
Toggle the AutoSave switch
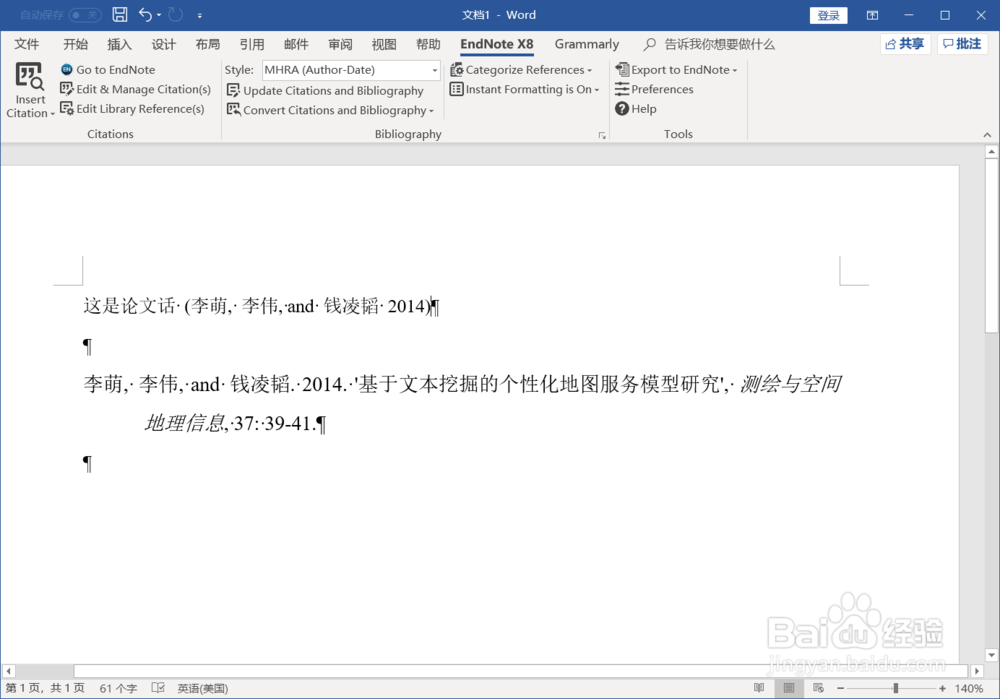tap(85, 15)
